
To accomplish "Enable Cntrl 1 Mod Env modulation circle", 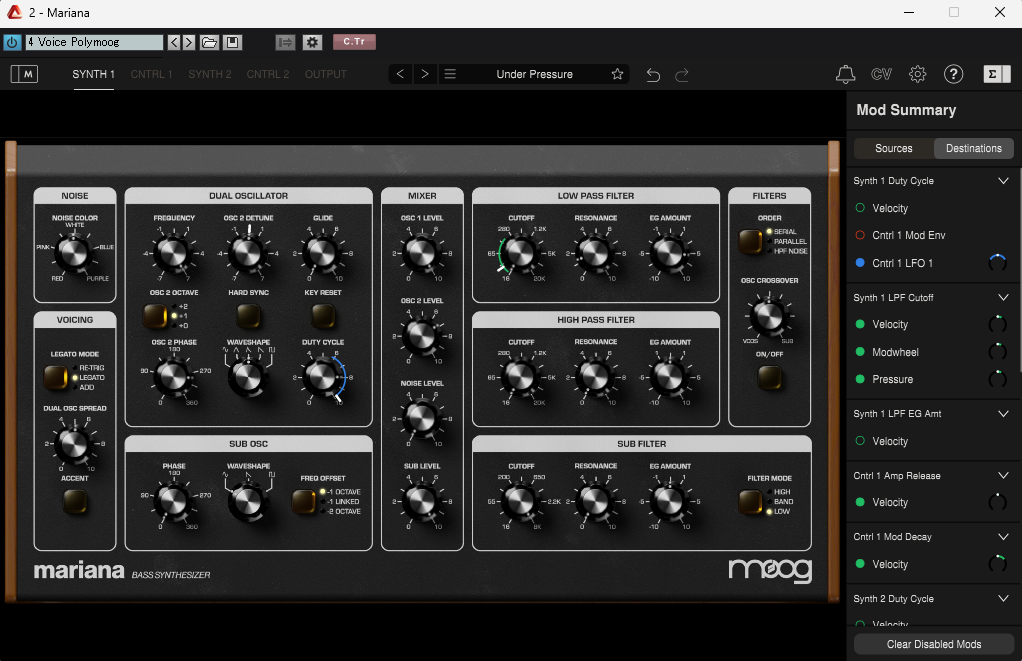I will point(860,235).
